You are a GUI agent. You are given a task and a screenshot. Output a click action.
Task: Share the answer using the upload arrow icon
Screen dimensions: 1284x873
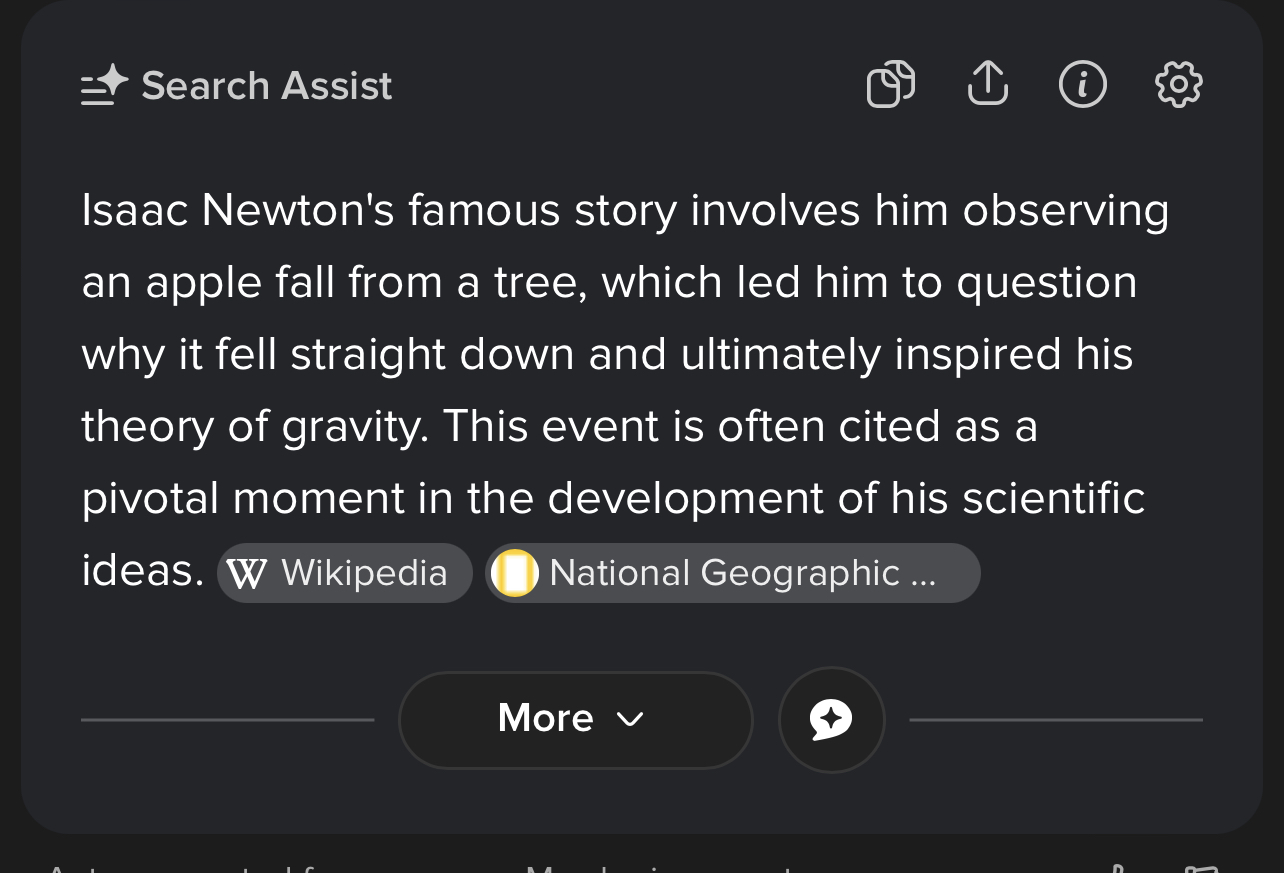click(x=987, y=83)
